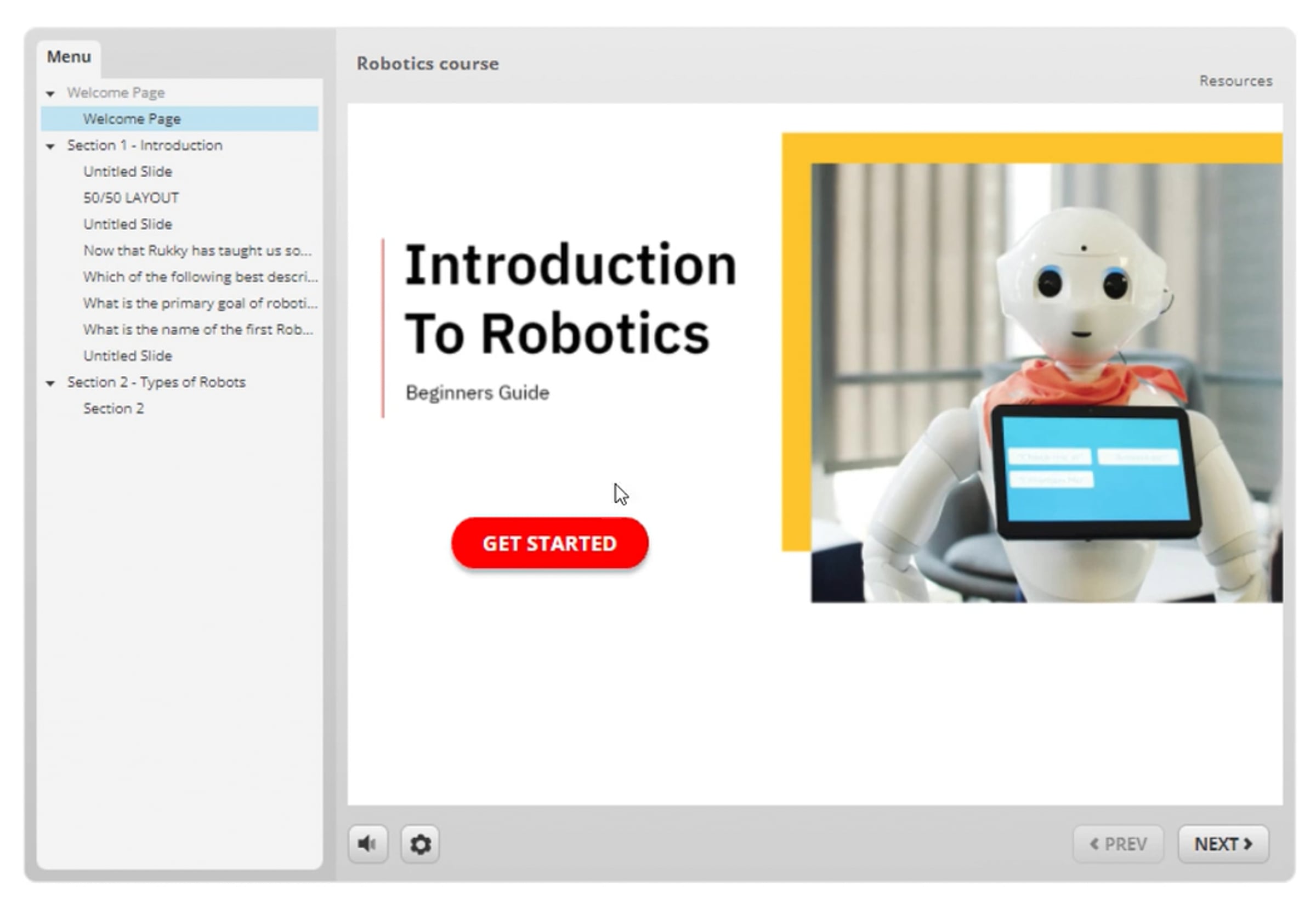
Task: Collapse the Welcome Page section arrow
Action: 50,93
